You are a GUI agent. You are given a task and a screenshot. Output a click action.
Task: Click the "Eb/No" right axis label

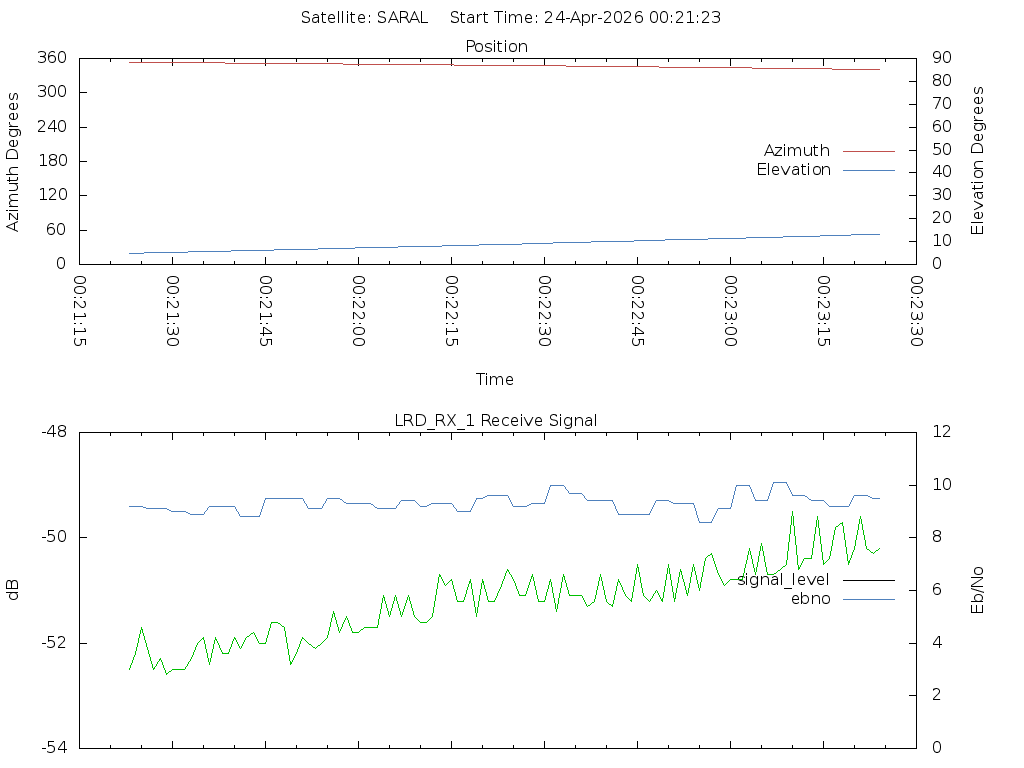click(978, 590)
